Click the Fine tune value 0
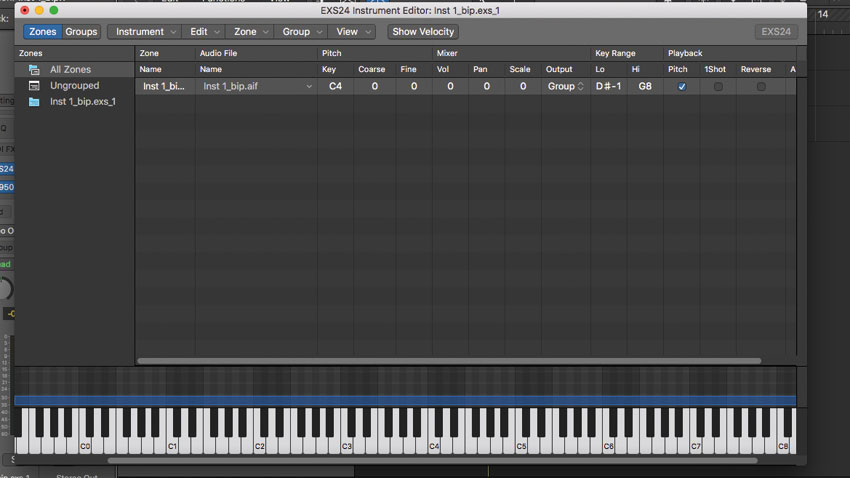 (x=414, y=86)
